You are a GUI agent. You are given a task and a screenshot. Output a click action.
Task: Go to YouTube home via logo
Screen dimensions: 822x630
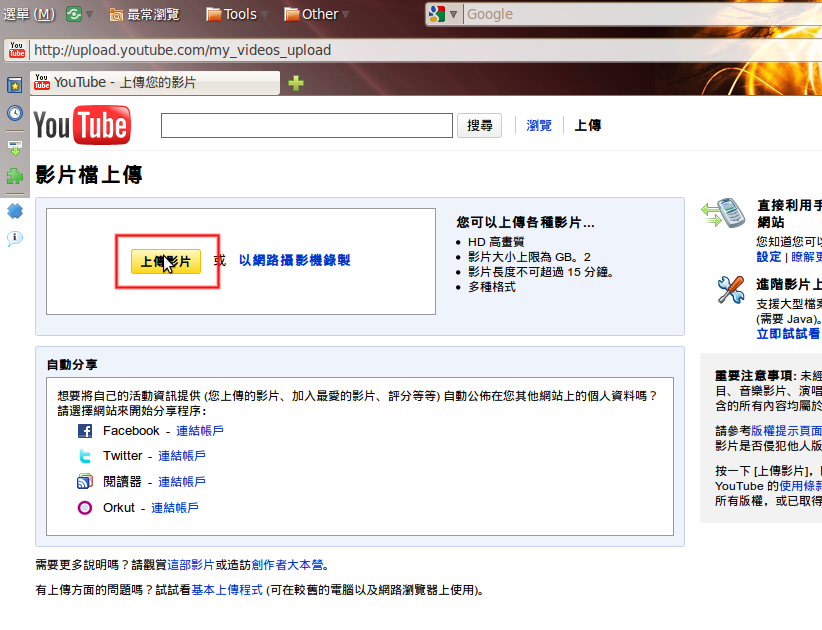[82, 125]
